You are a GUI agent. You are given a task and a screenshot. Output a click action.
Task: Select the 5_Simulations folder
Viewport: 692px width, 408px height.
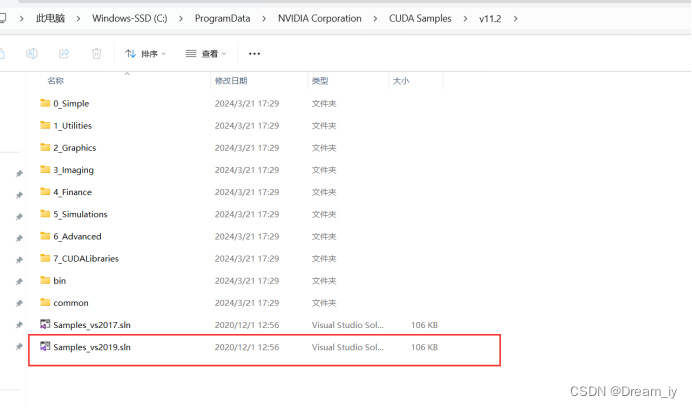pyautogui.click(x=80, y=214)
